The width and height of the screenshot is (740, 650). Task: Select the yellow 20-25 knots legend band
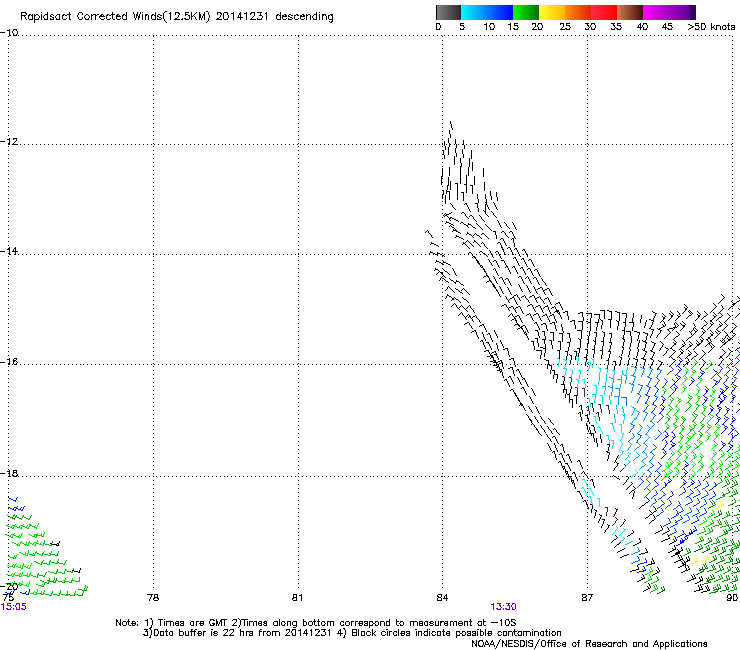click(552, 12)
